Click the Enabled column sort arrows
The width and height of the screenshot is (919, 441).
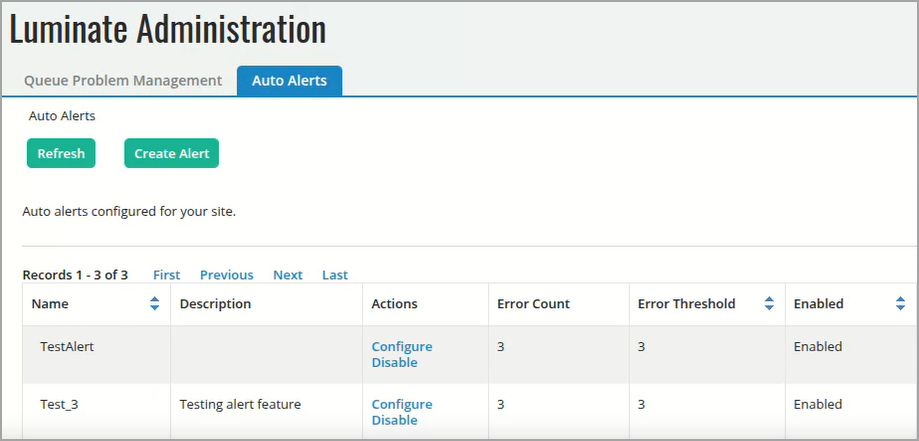pos(900,304)
